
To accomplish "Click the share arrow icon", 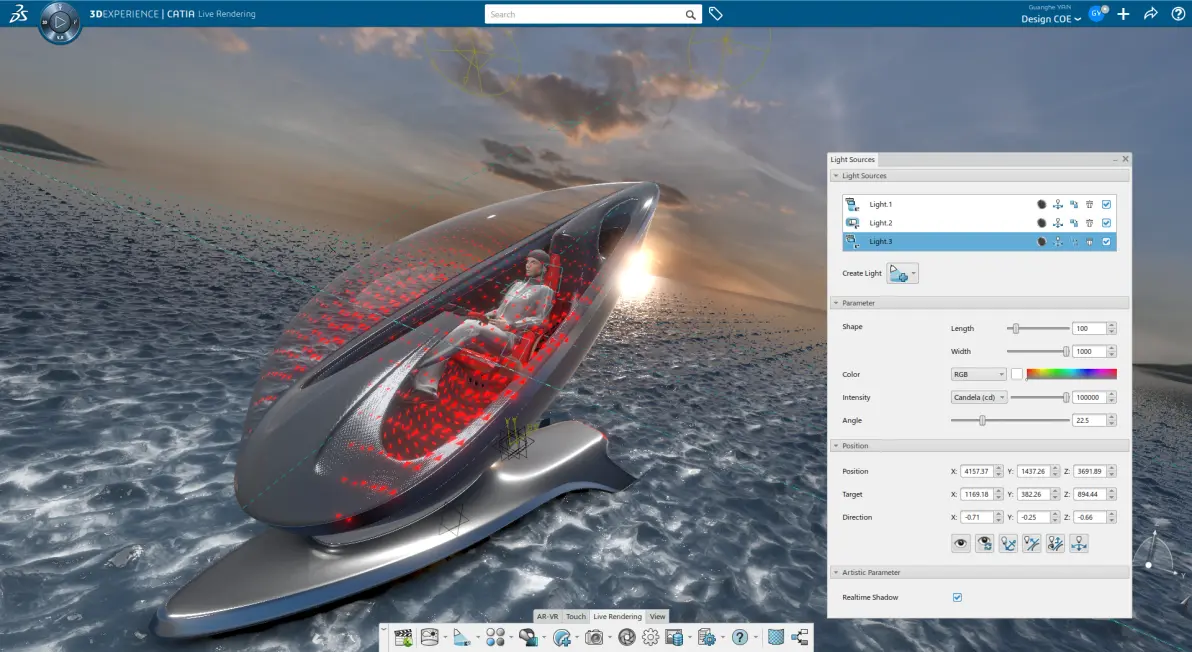I will click(x=1151, y=14).
